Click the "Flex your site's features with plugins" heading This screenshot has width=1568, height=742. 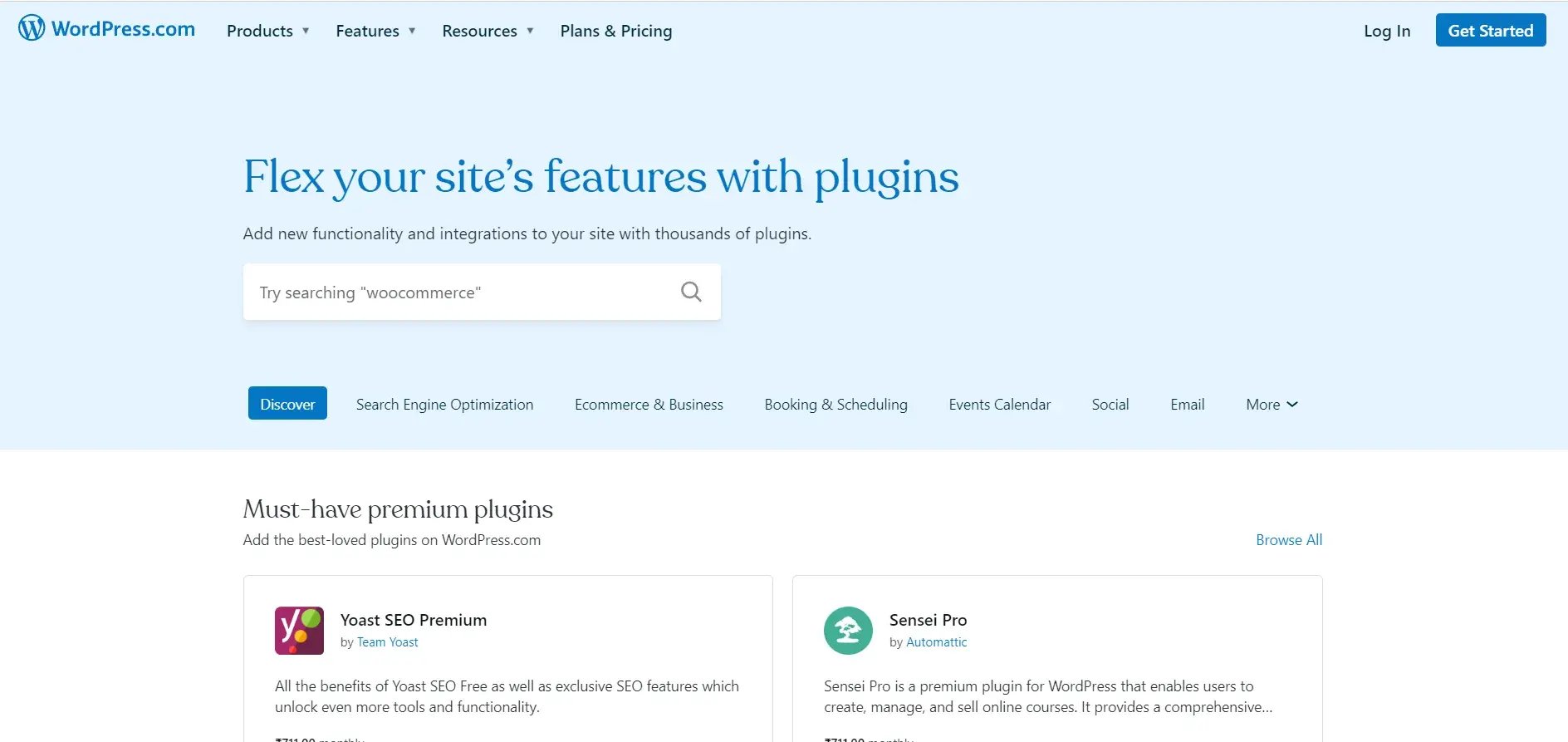point(601,177)
